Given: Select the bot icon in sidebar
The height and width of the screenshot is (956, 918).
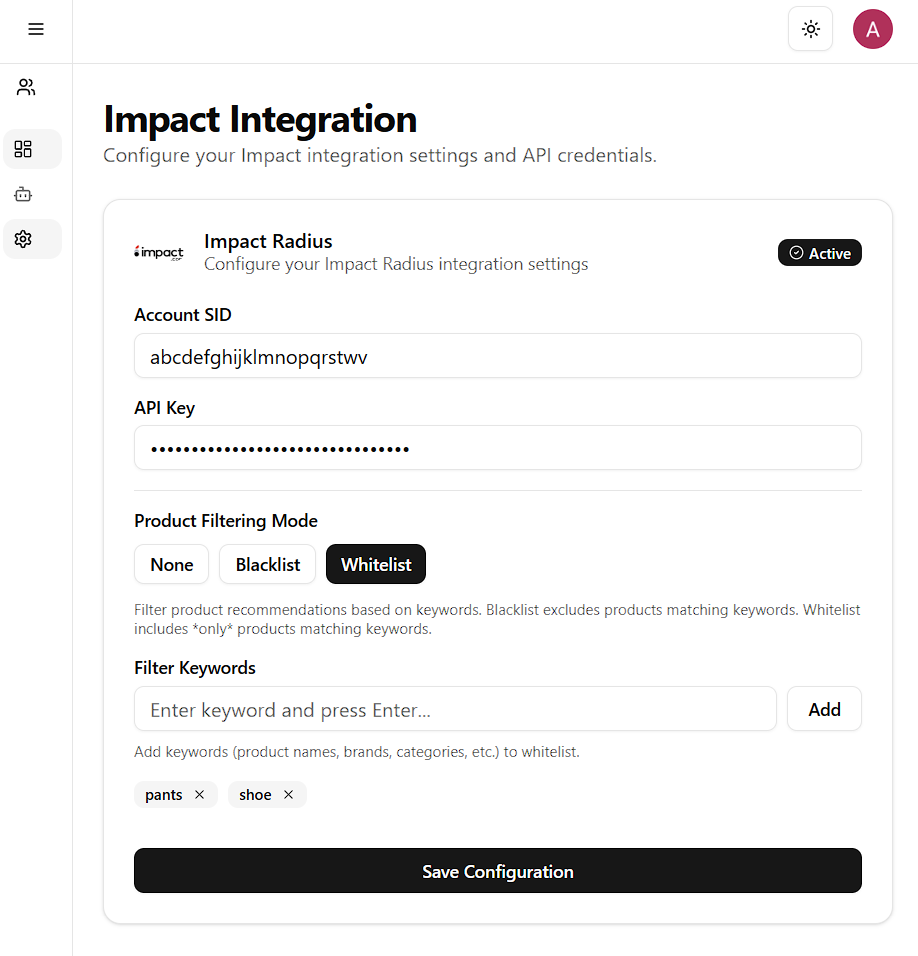Looking at the screenshot, I should click(x=23, y=194).
